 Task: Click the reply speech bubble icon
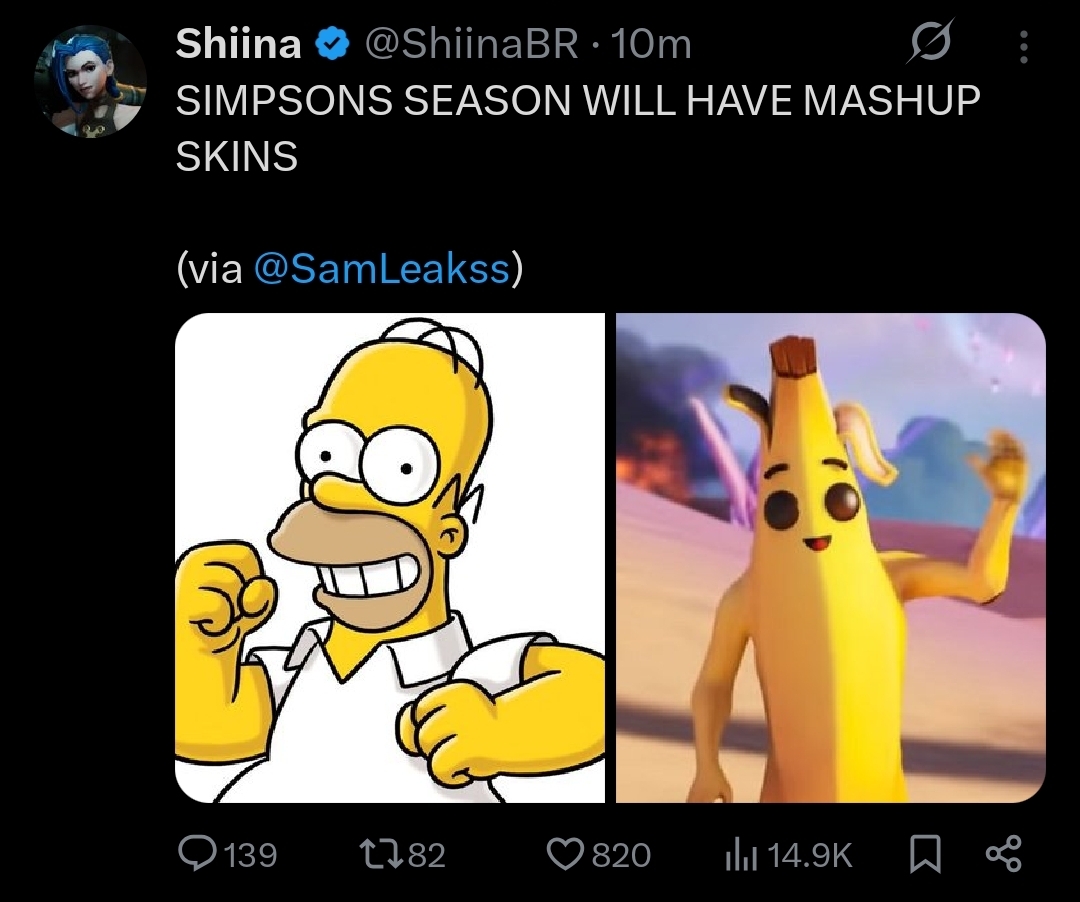click(x=195, y=853)
